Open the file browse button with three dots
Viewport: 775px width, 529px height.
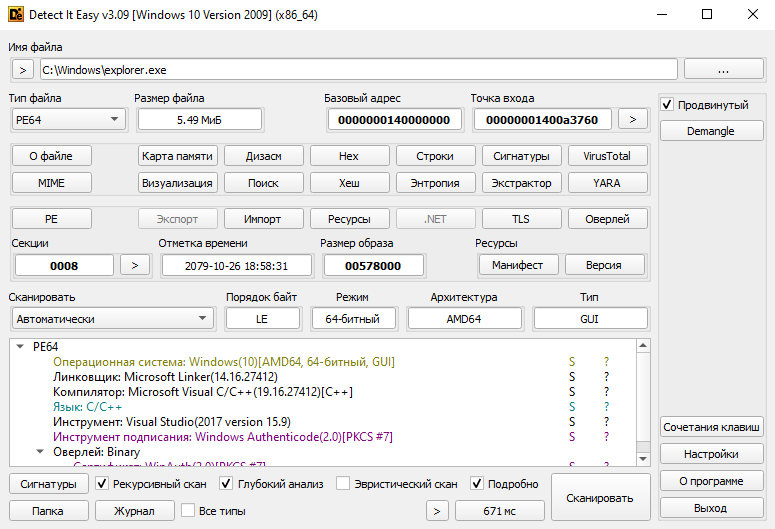pos(722,70)
